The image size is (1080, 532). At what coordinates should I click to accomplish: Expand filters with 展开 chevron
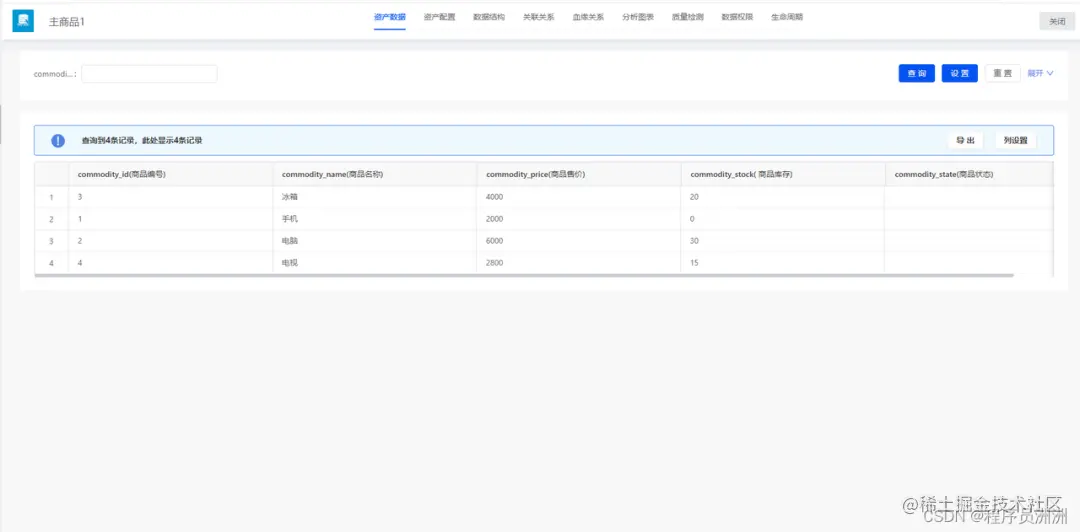(1041, 74)
